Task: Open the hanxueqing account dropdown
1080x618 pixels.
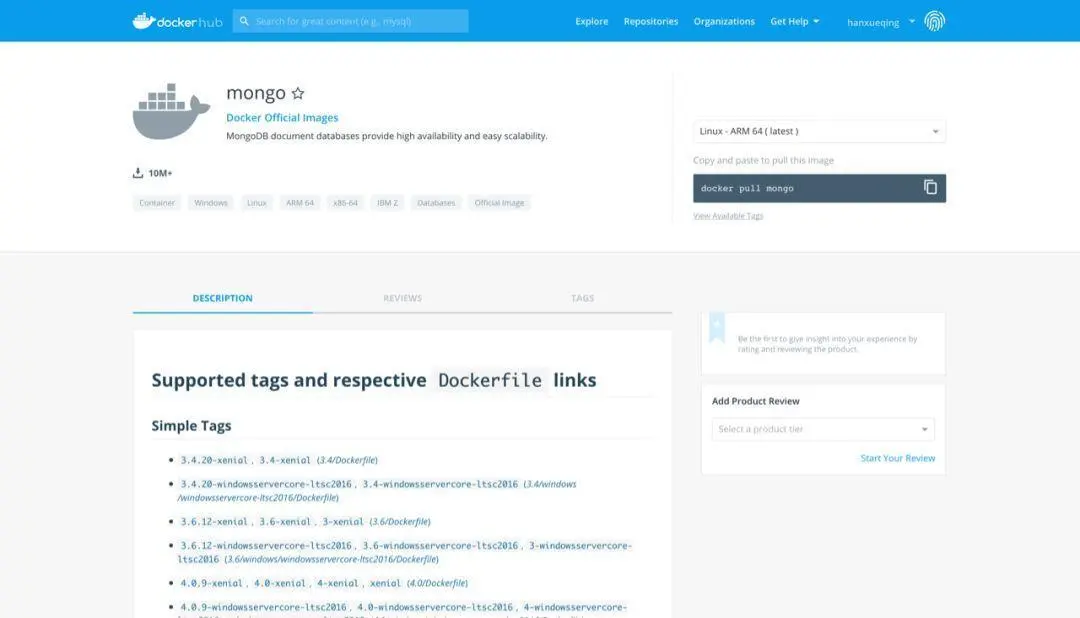Action: 881,22
